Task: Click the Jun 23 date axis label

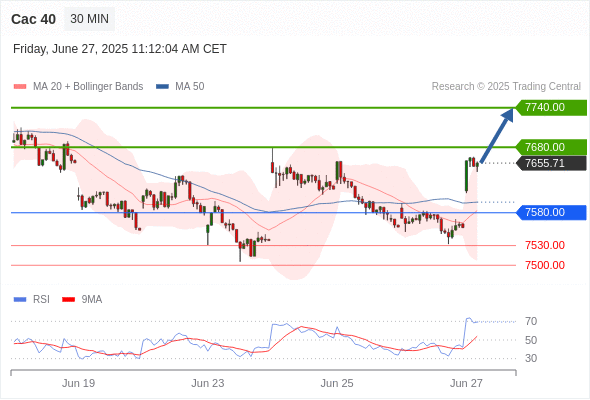Action: (208, 383)
